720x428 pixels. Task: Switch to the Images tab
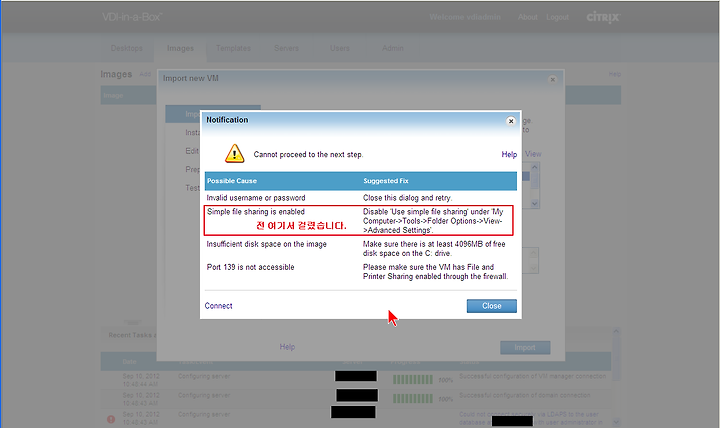180,48
